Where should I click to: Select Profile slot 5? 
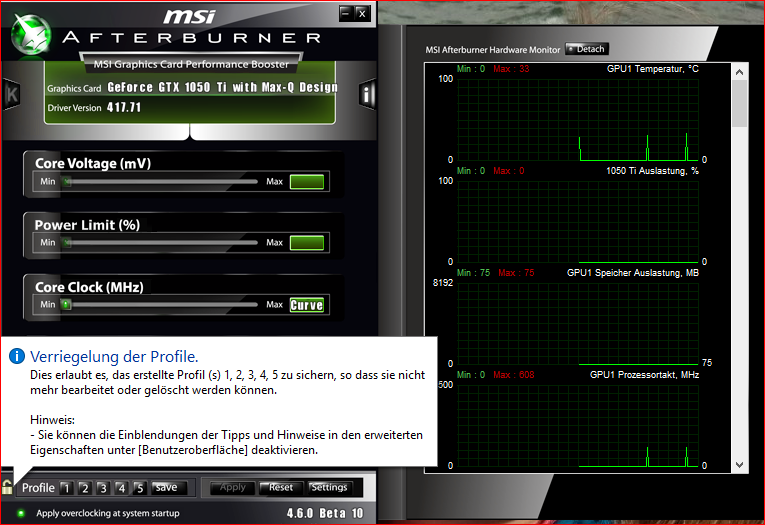140,488
